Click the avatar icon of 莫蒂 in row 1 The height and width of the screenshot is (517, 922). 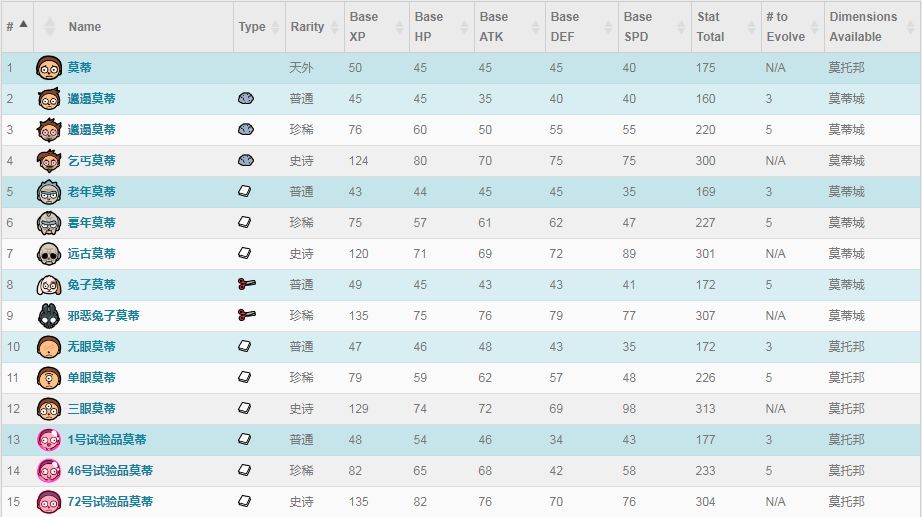coord(49,68)
